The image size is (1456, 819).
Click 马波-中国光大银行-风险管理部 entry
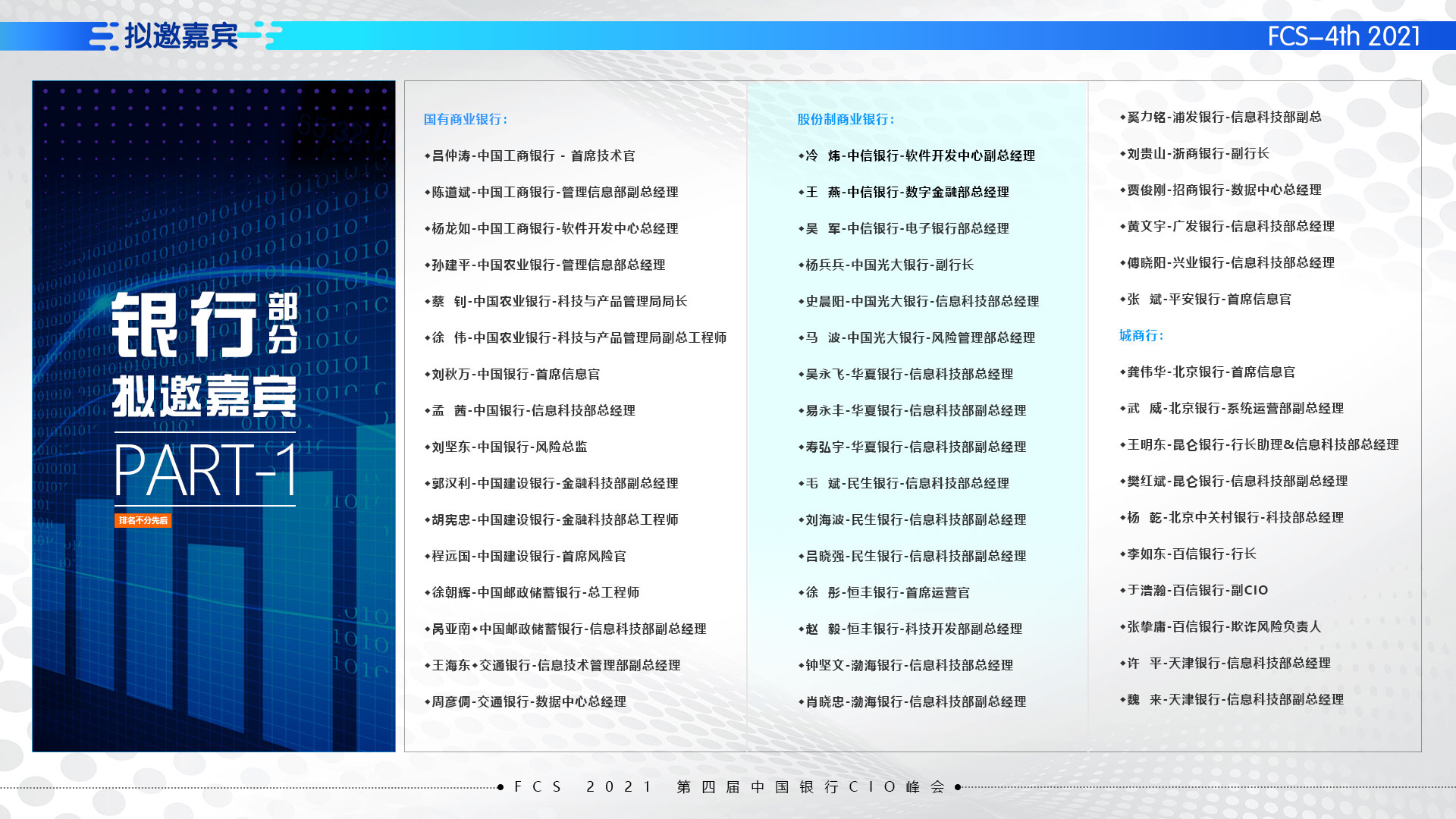click(x=917, y=337)
